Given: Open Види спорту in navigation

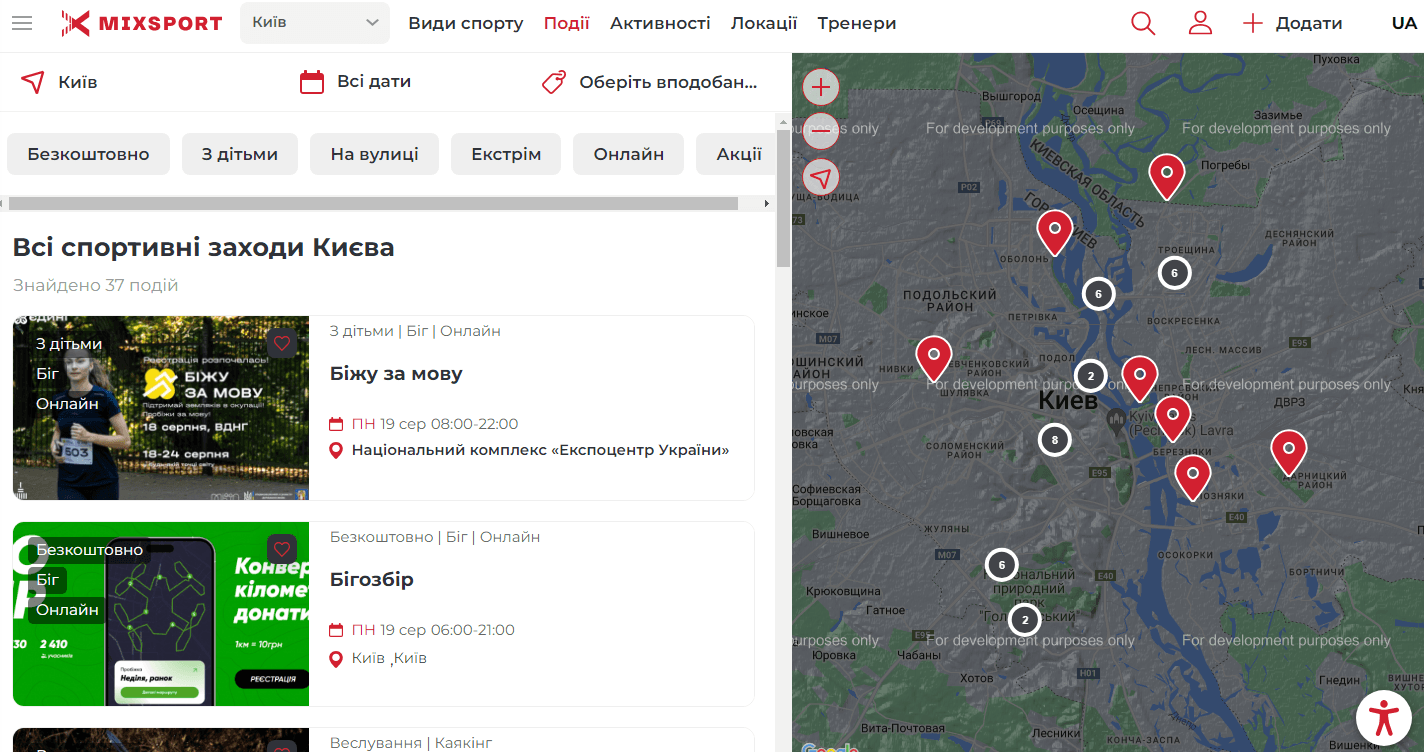Looking at the screenshot, I should [x=466, y=23].
